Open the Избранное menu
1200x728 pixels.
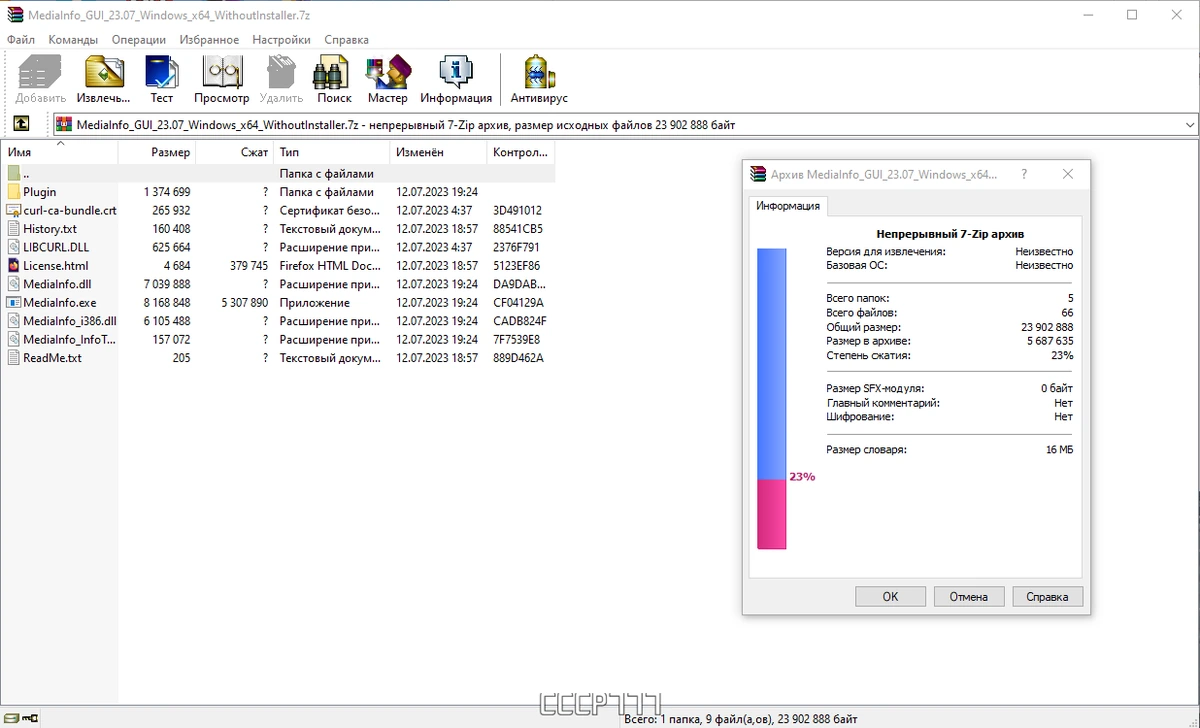209,40
